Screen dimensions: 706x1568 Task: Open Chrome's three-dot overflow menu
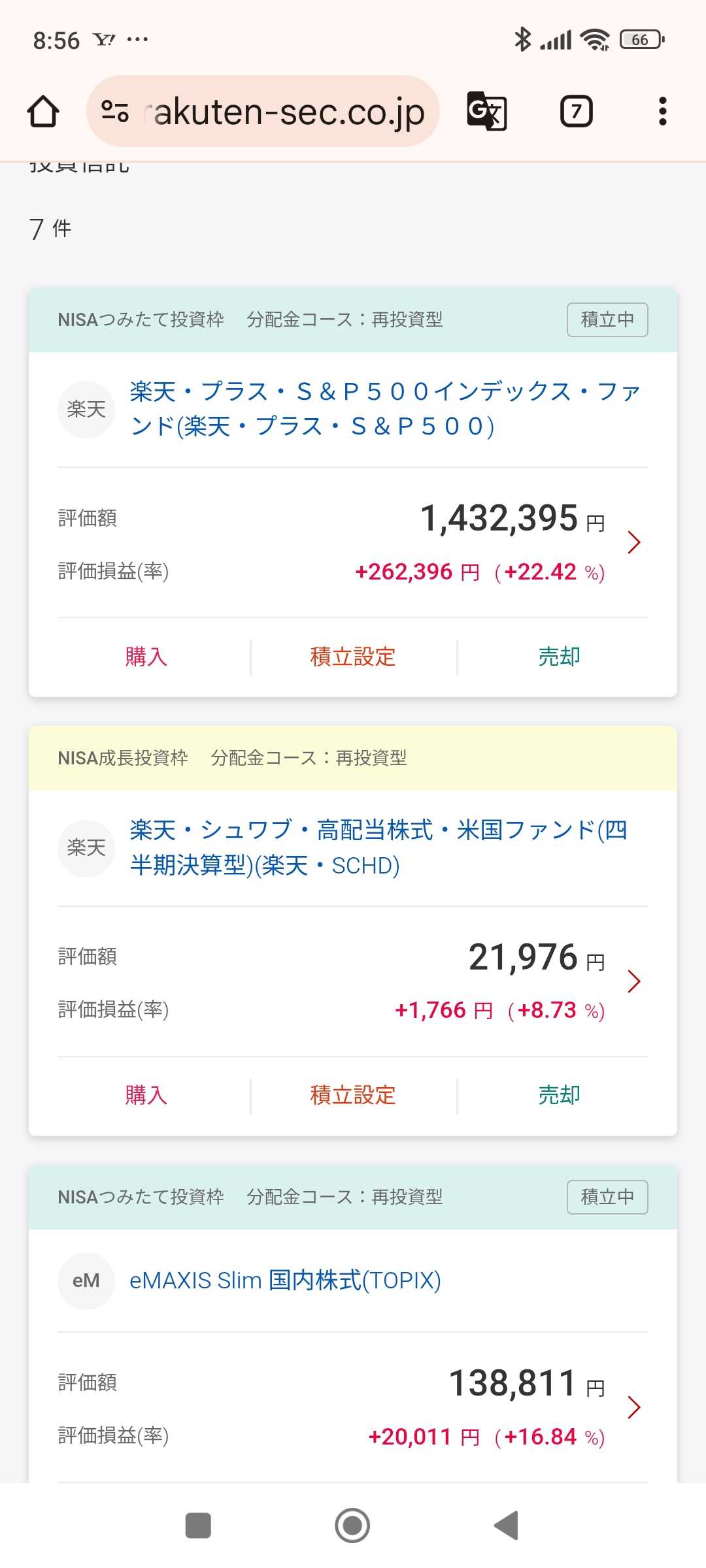coord(662,111)
